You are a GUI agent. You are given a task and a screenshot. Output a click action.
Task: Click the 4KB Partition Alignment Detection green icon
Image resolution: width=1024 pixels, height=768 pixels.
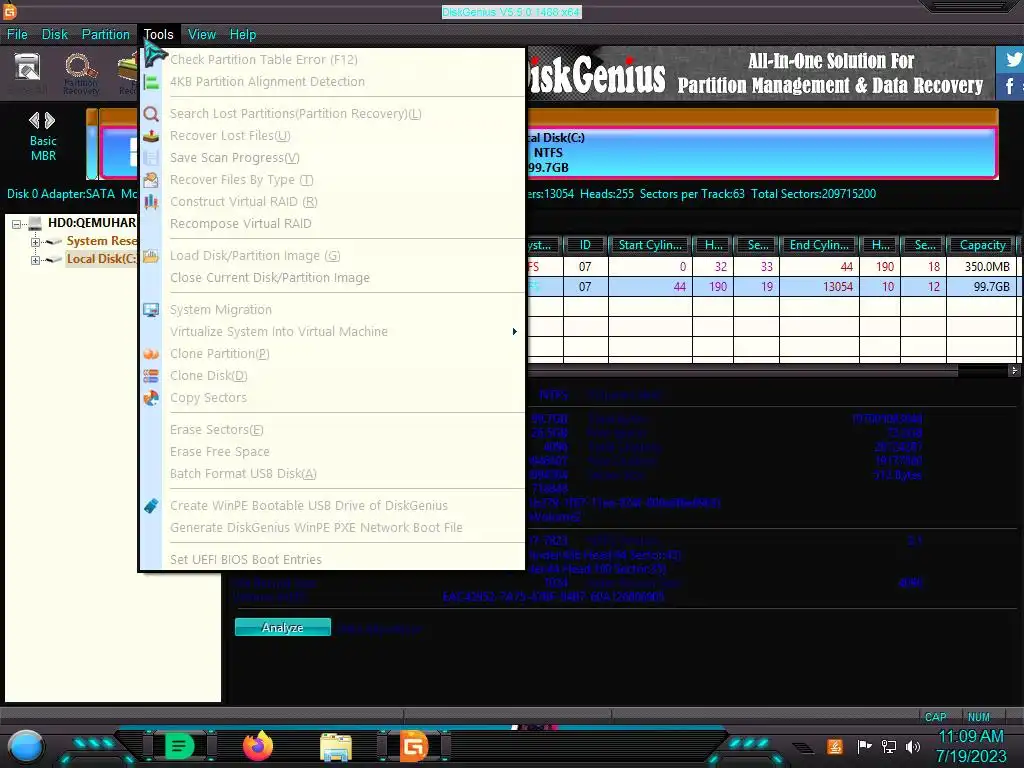coord(151,82)
